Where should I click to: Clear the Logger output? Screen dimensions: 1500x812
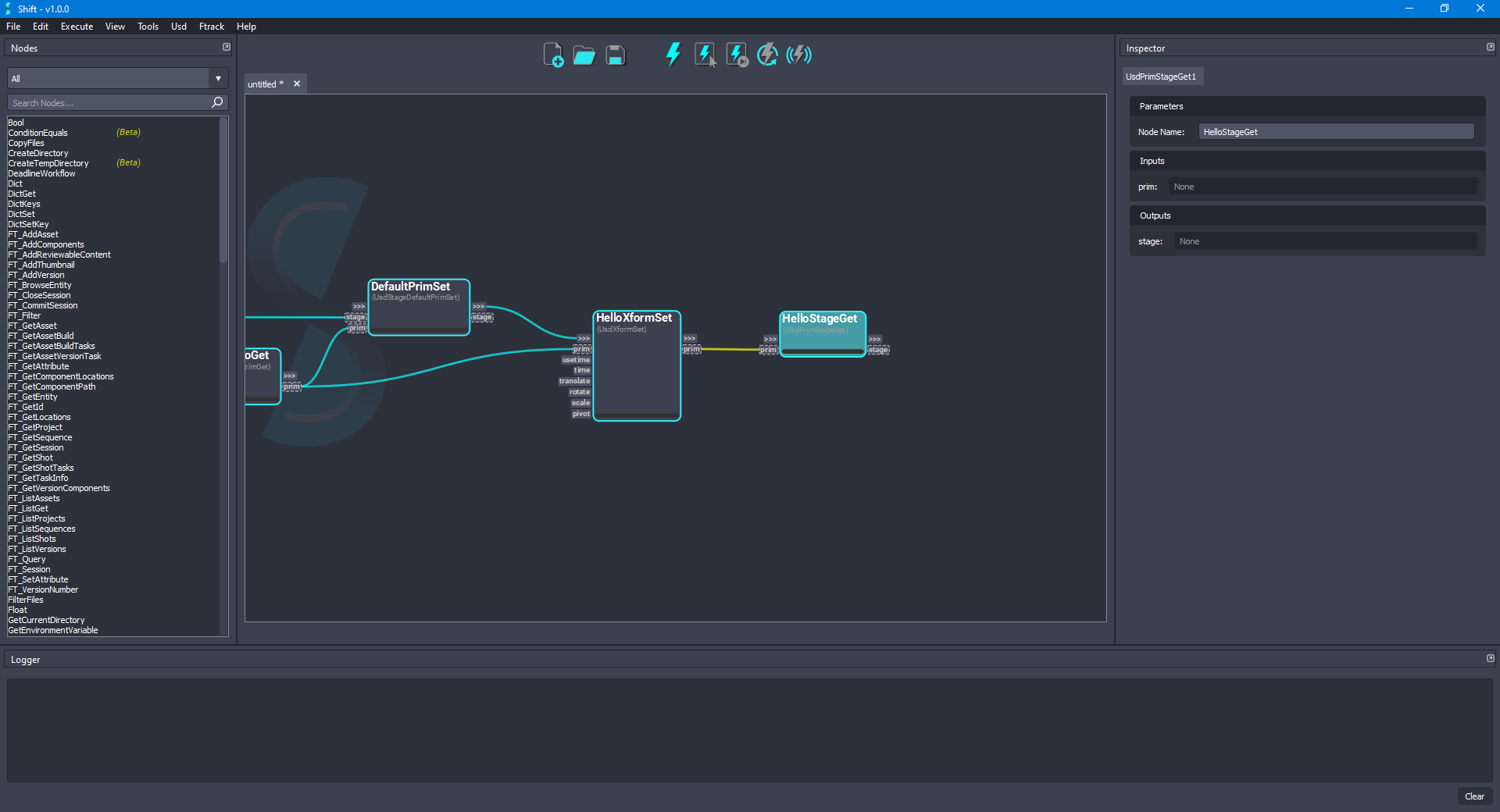tap(1475, 796)
